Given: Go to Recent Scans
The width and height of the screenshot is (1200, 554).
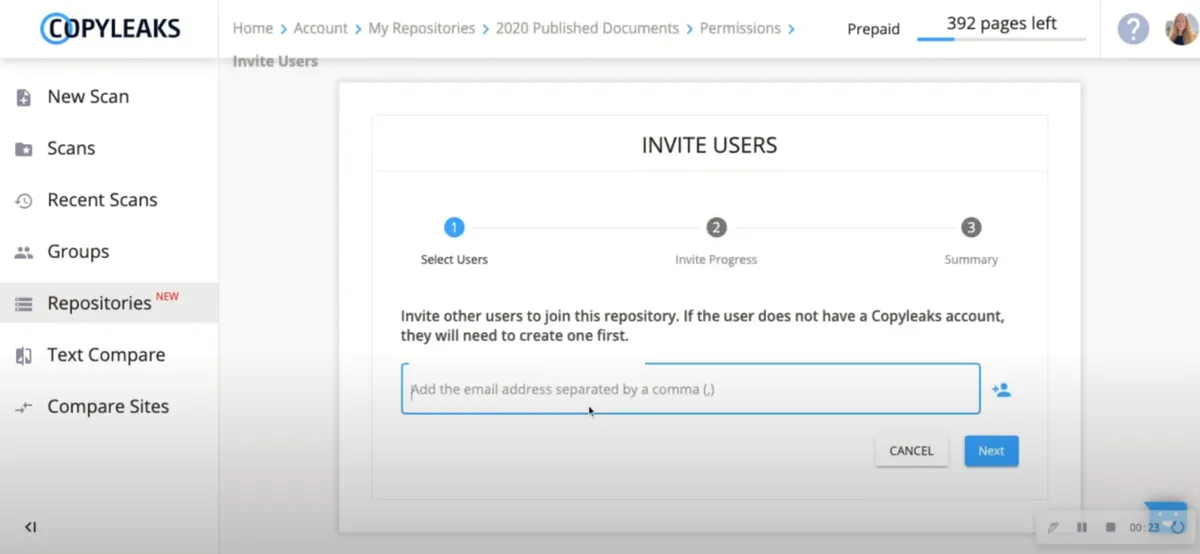Looking at the screenshot, I should (x=102, y=200).
